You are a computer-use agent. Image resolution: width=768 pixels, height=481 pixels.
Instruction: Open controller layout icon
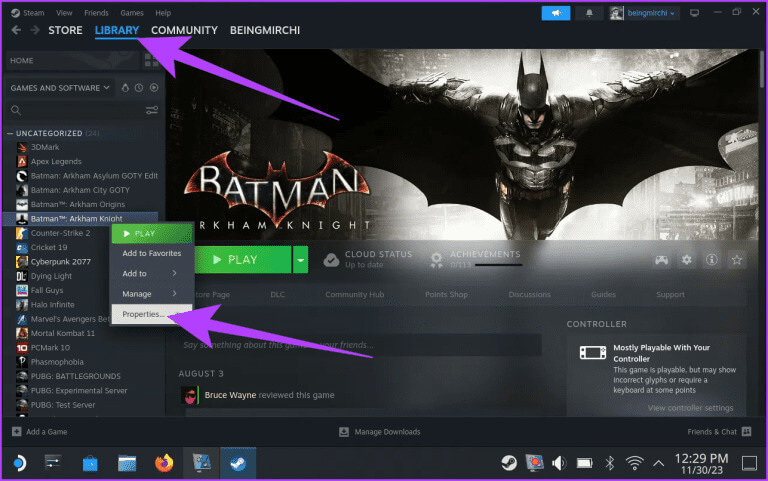click(x=661, y=260)
